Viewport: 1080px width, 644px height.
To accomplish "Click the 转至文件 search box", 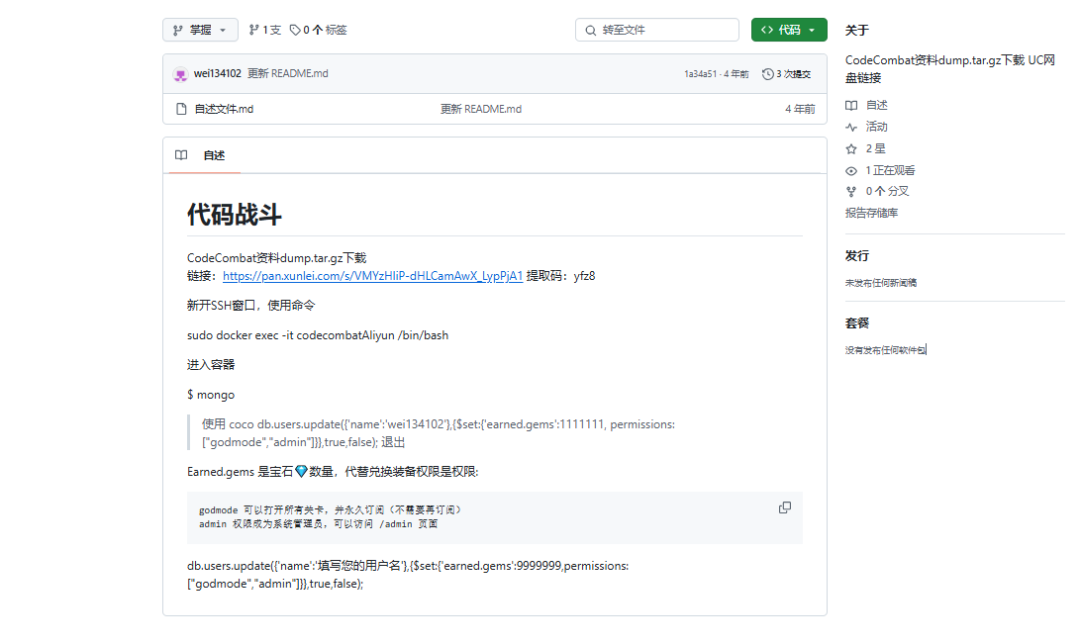I will click(657, 29).
